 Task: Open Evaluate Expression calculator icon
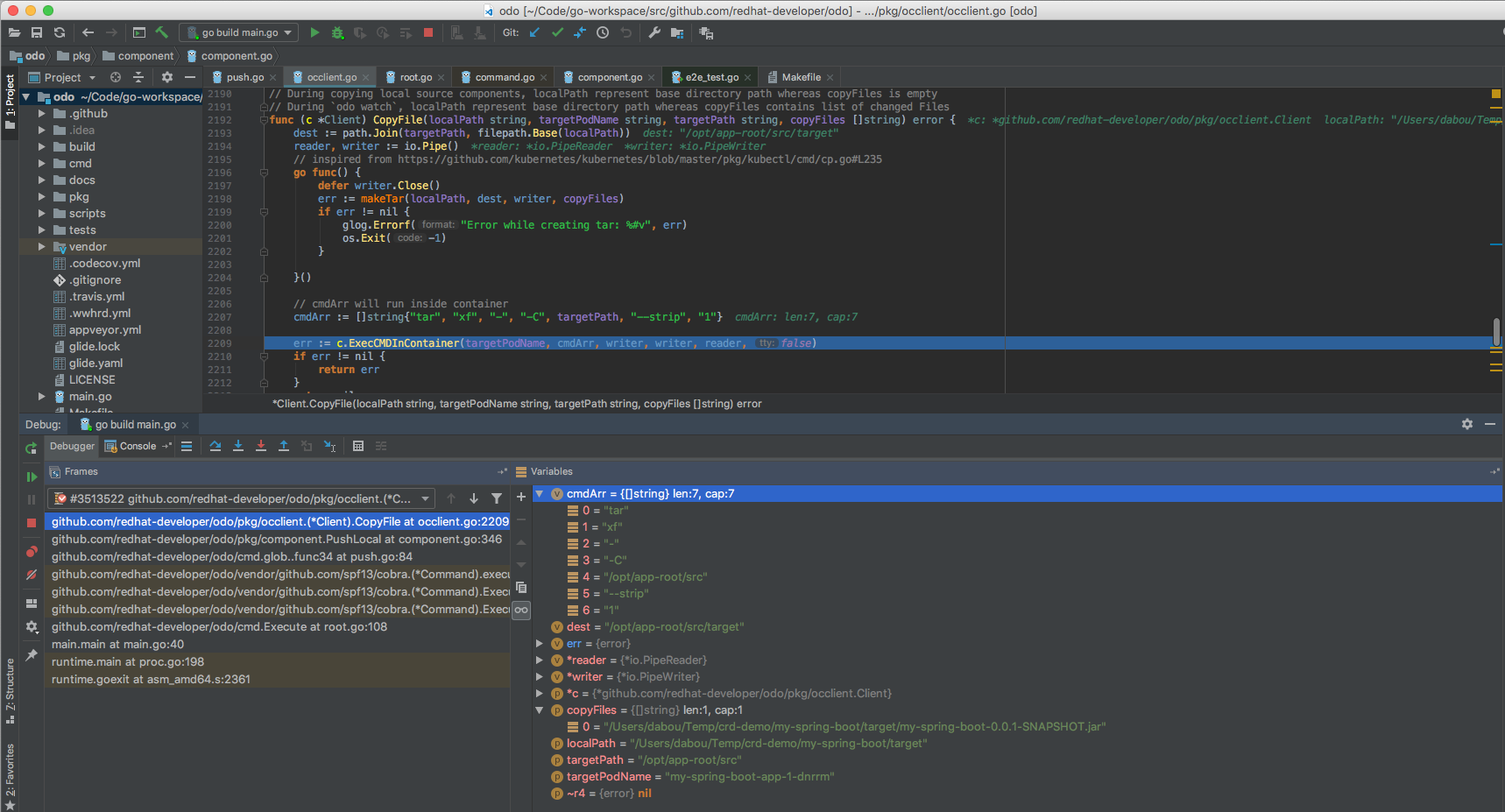coord(358,446)
